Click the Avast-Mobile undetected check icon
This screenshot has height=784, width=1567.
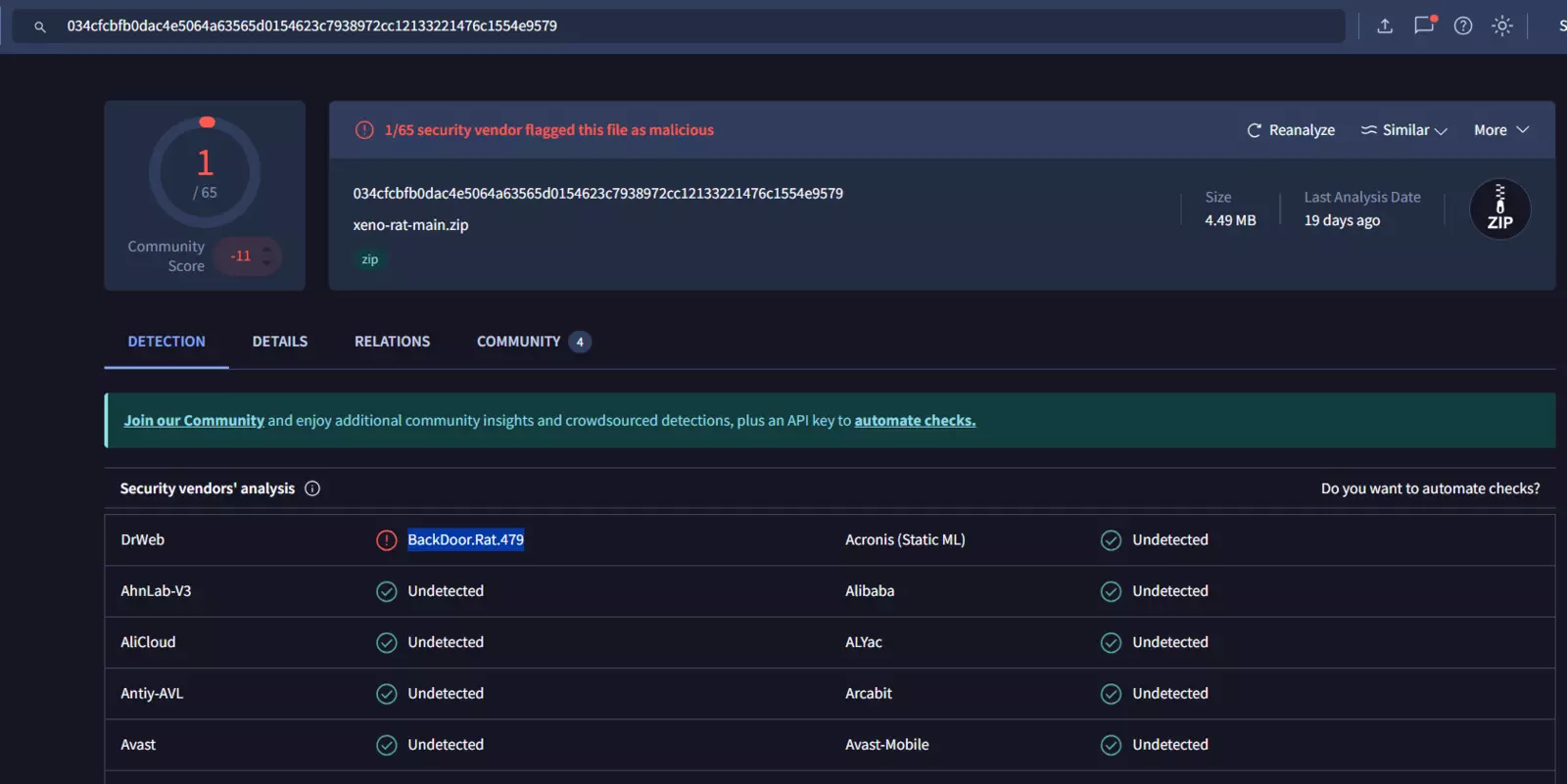click(1111, 745)
